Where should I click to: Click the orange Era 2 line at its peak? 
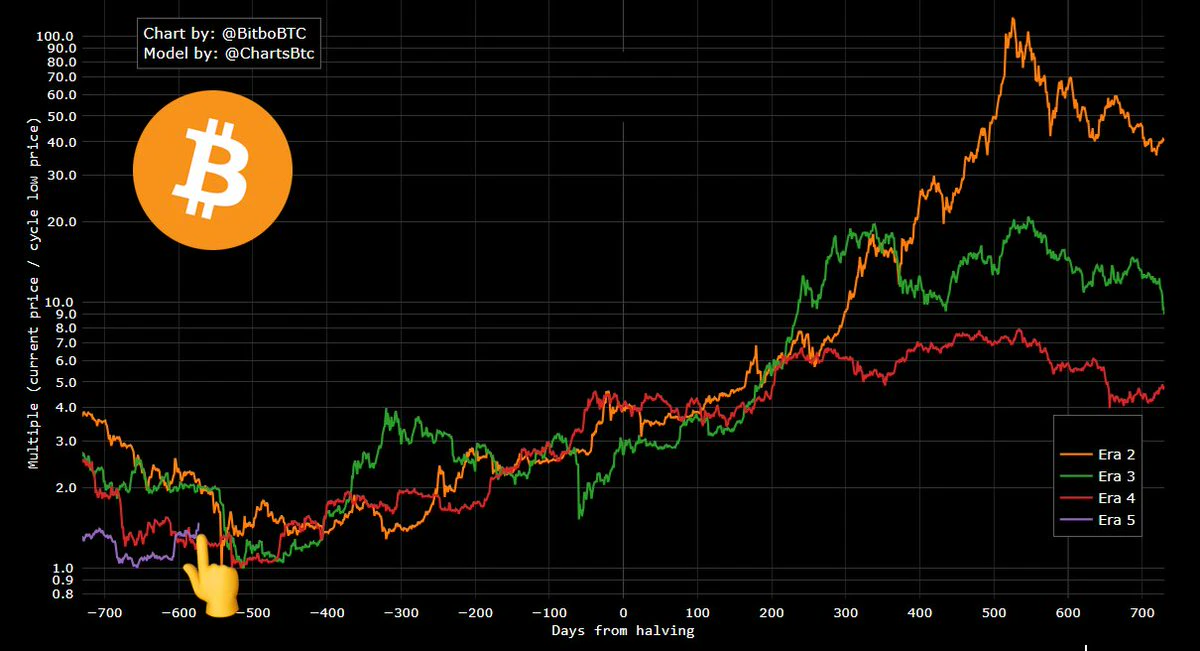(1013, 20)
